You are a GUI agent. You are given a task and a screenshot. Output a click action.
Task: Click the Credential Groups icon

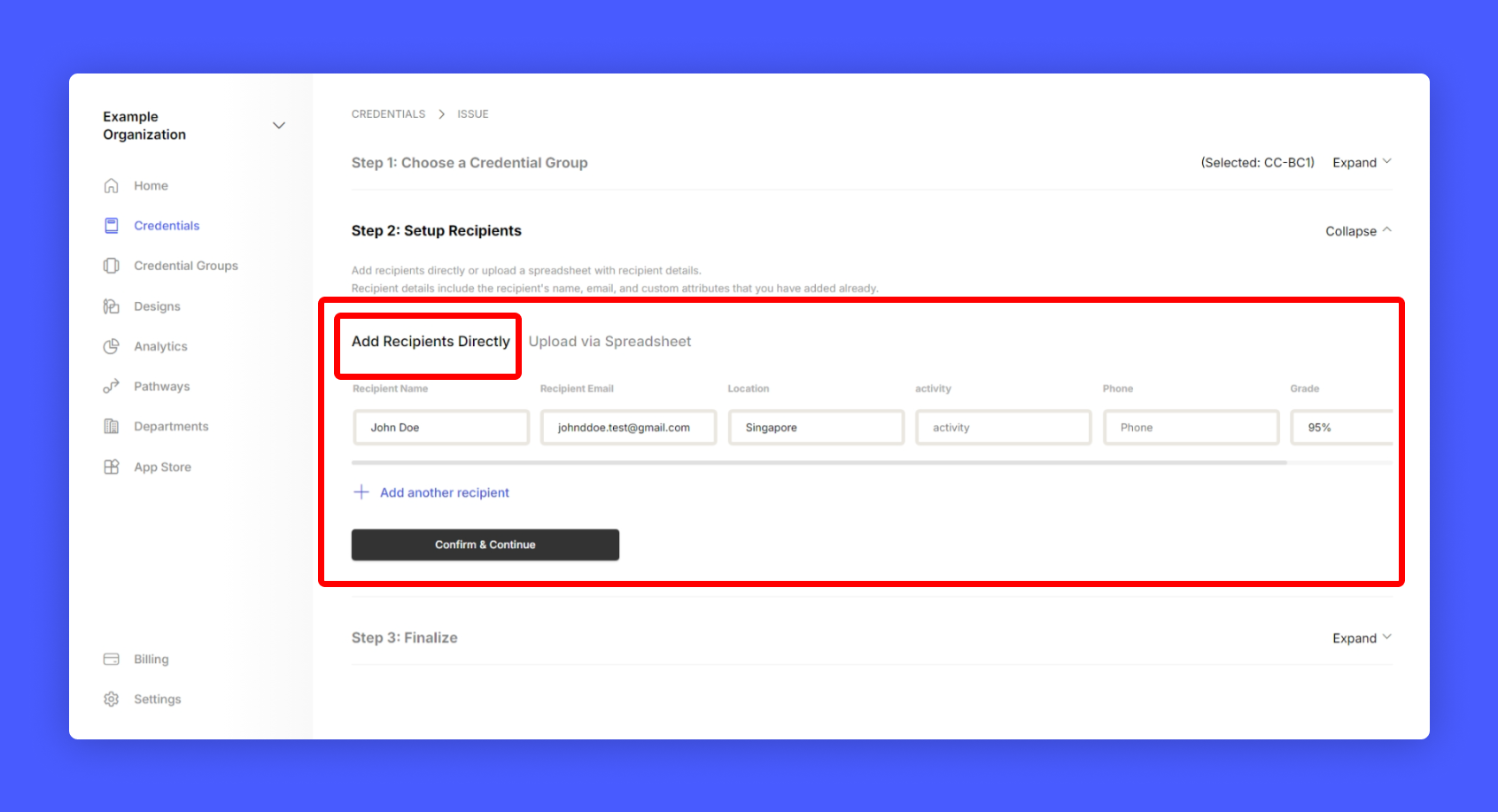point(112,266)
